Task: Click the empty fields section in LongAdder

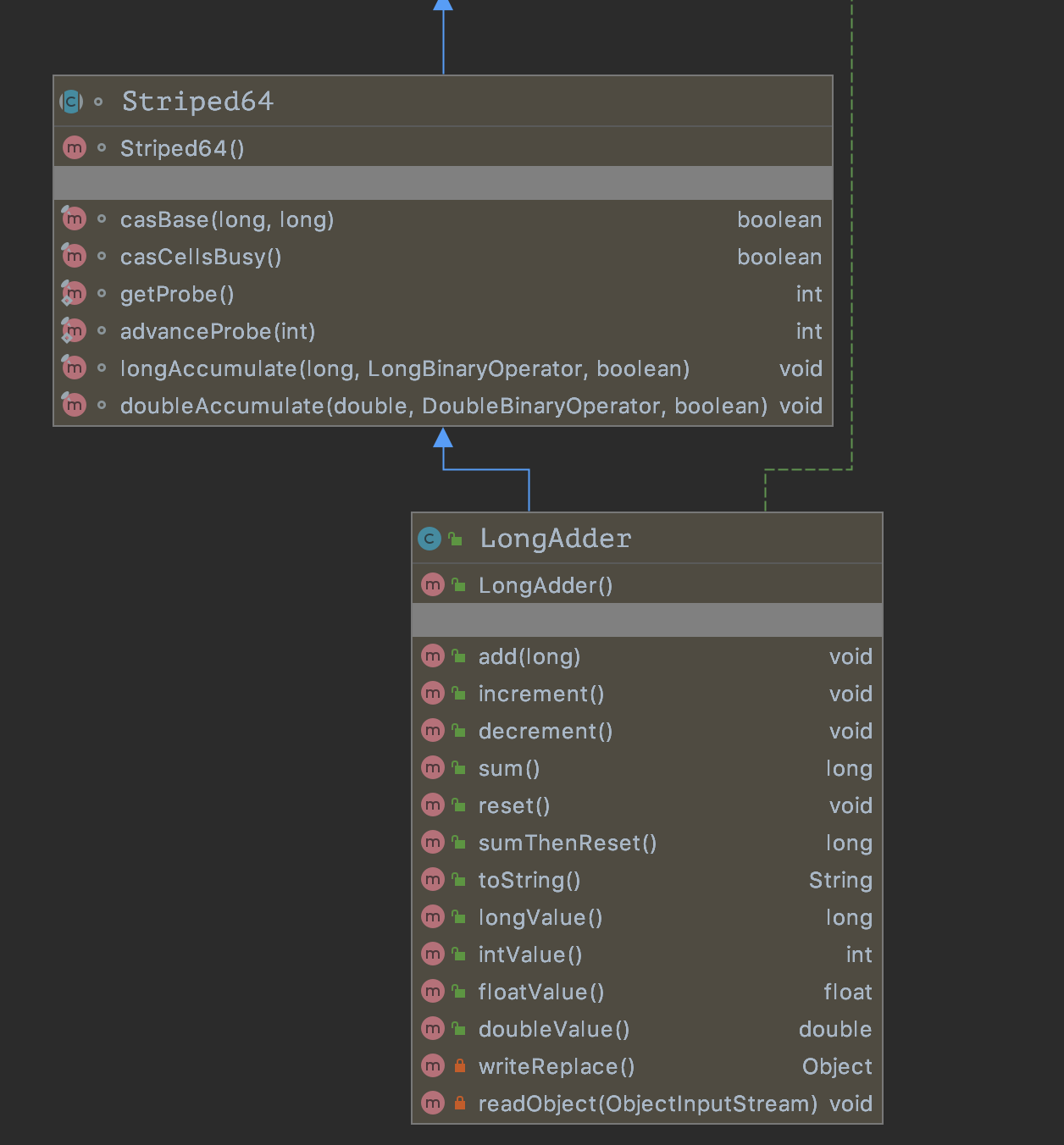Action: [646, 620]
